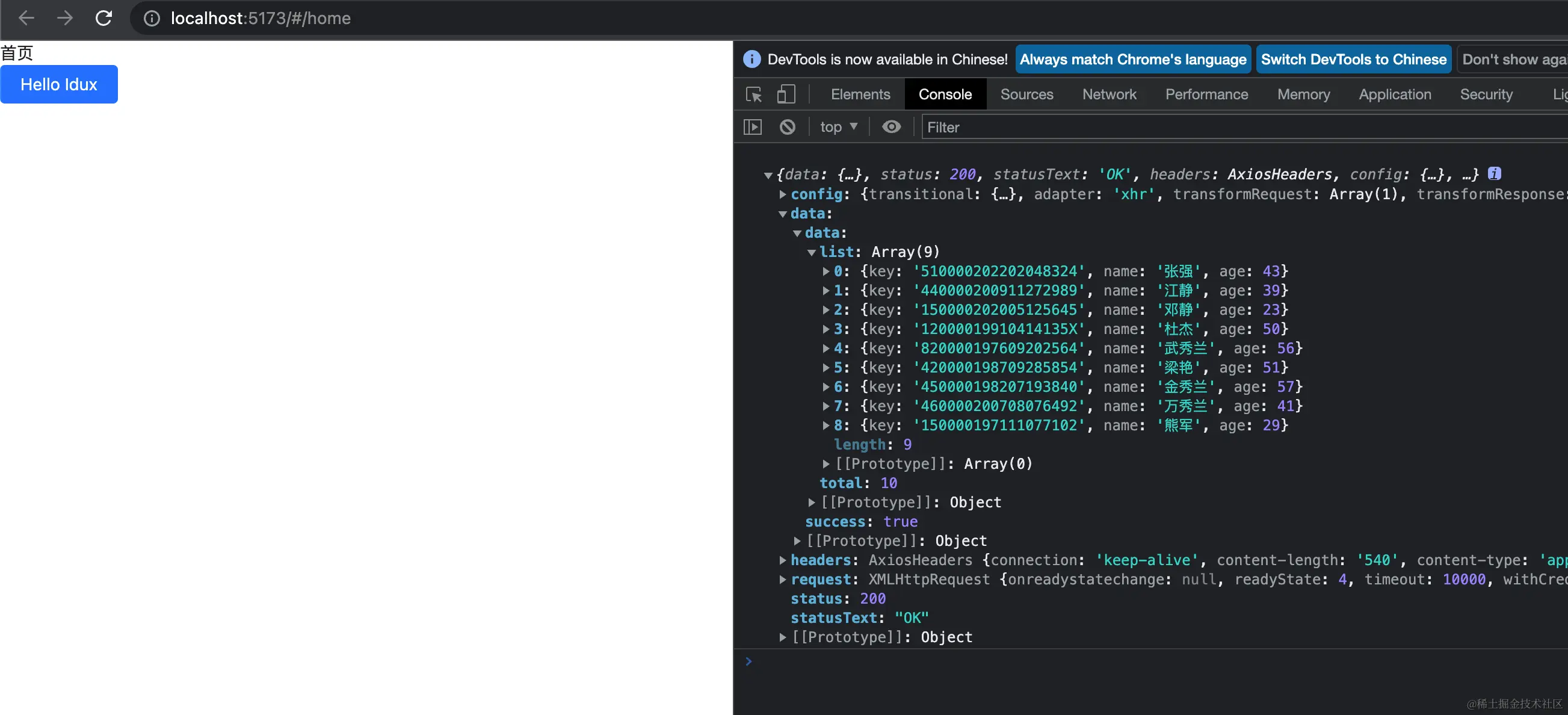Expand the config property
Viewport: 1568px width, 715px height.
pyautogui.click(x=783, y=194)
